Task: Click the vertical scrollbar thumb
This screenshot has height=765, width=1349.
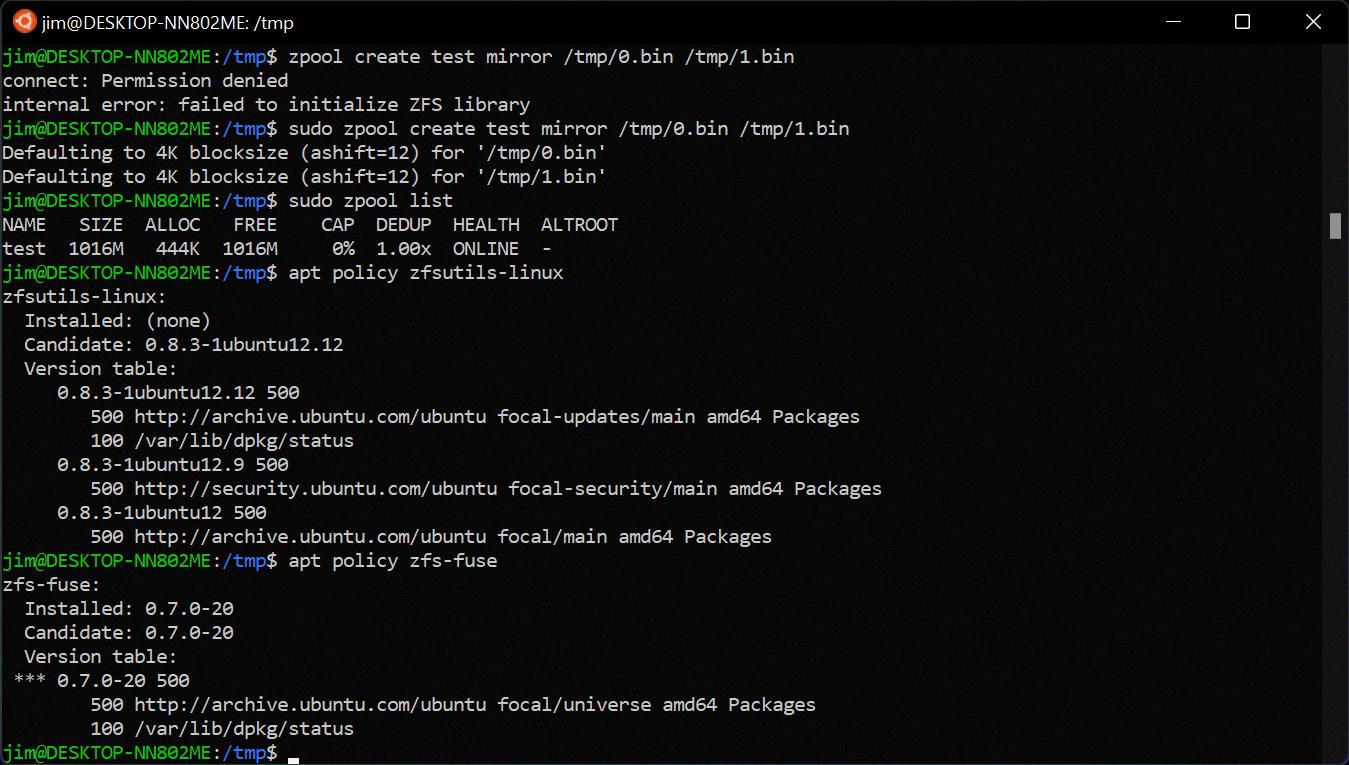Action: (1335, 226)
